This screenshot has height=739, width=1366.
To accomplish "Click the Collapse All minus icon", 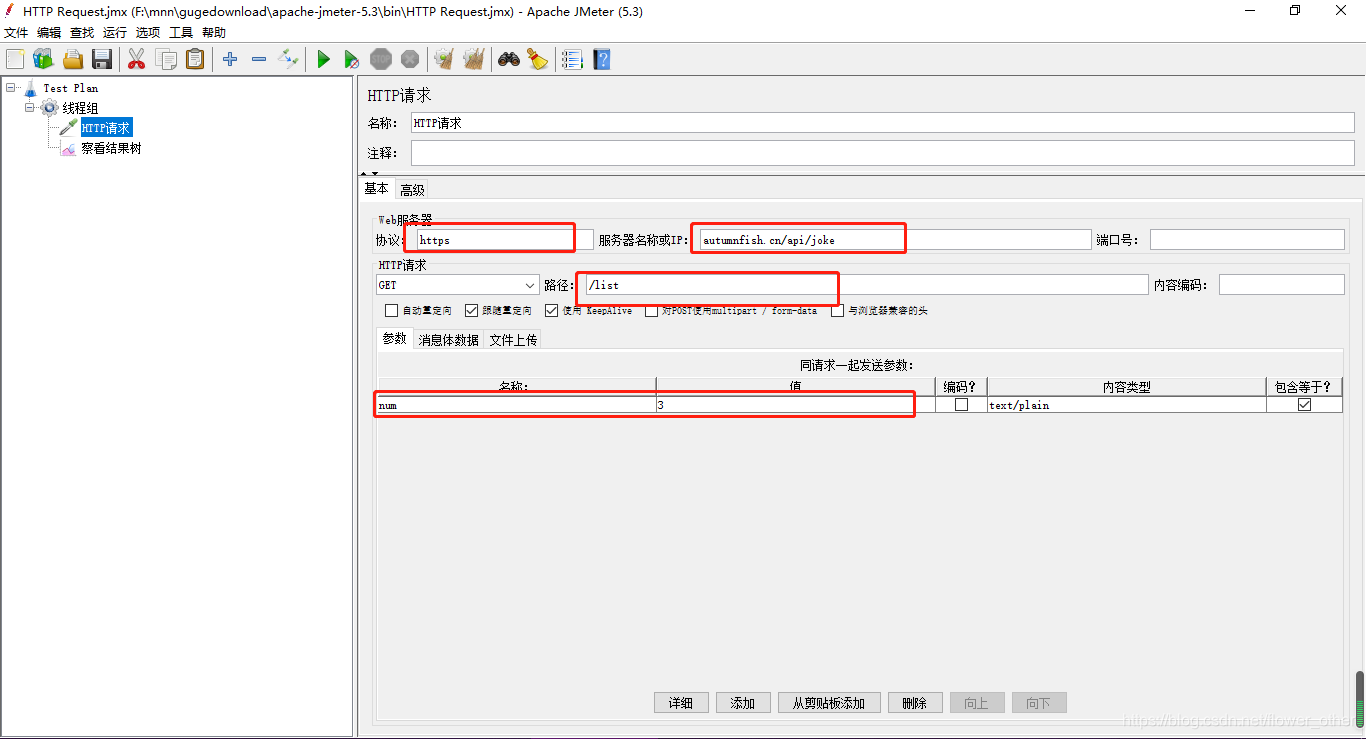I will tap(259, 59).
